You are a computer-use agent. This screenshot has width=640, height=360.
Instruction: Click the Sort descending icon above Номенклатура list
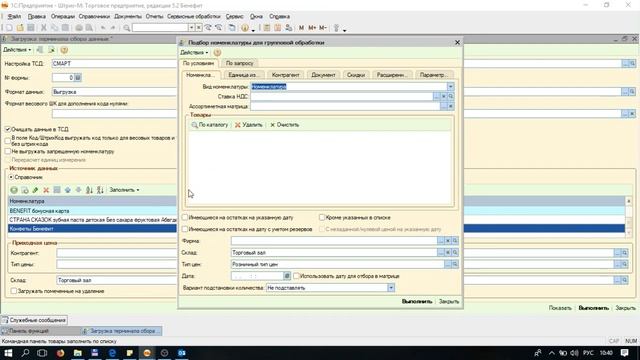(100, 190)
